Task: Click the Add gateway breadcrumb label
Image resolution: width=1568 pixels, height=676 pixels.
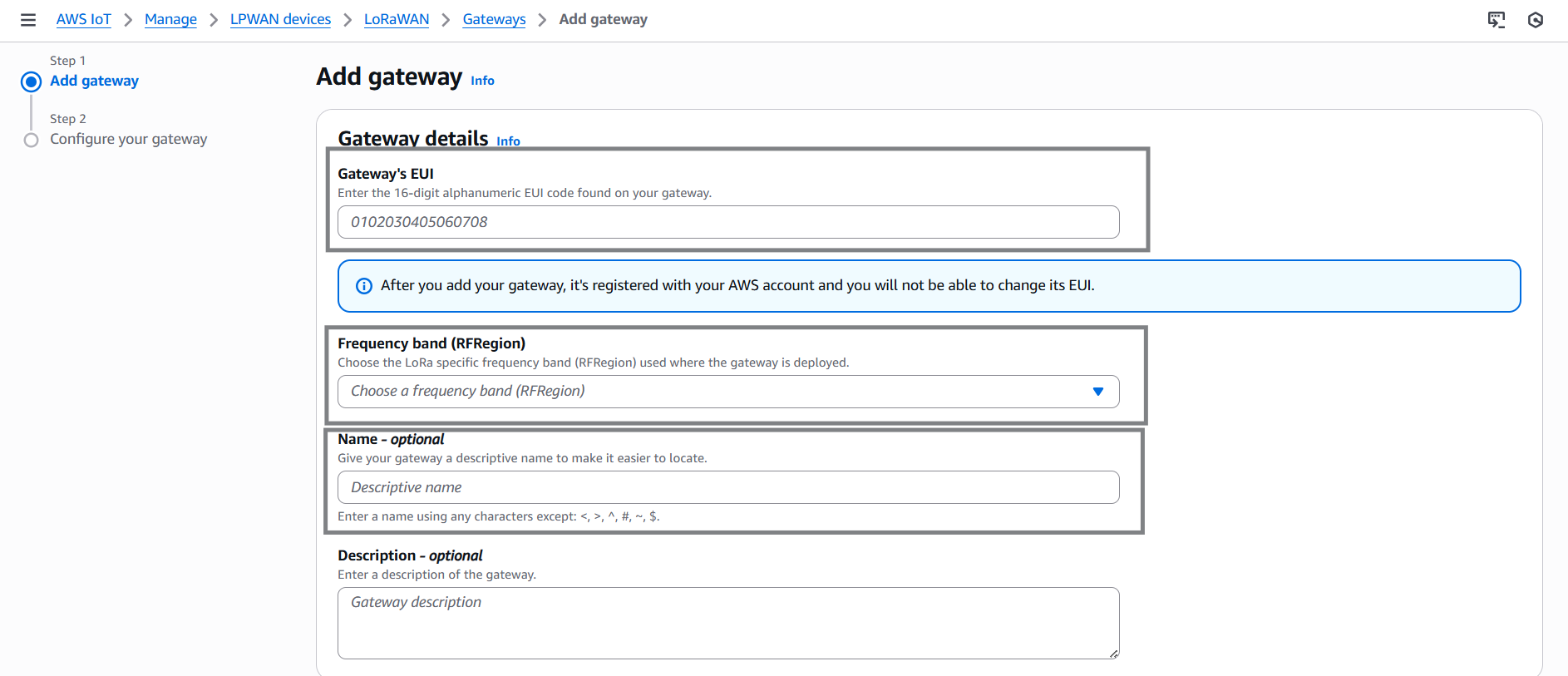Action: 604,19
